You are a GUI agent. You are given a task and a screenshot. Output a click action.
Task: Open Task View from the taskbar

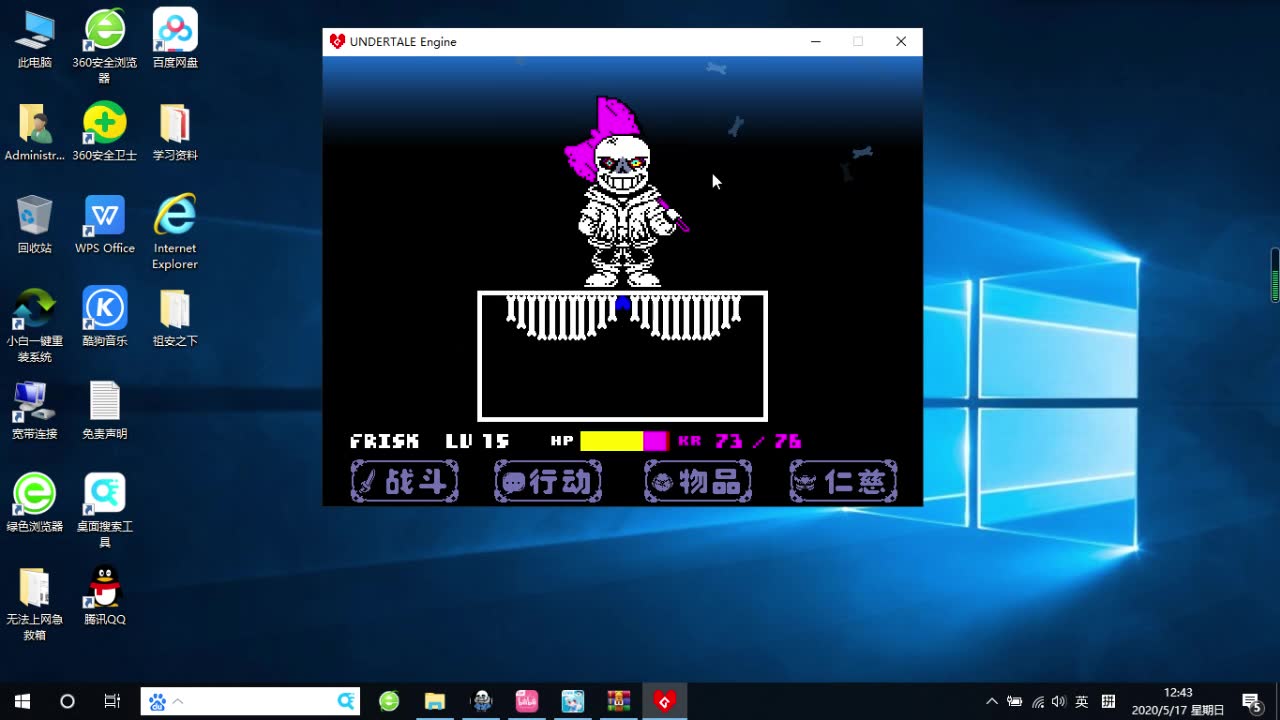112,701
